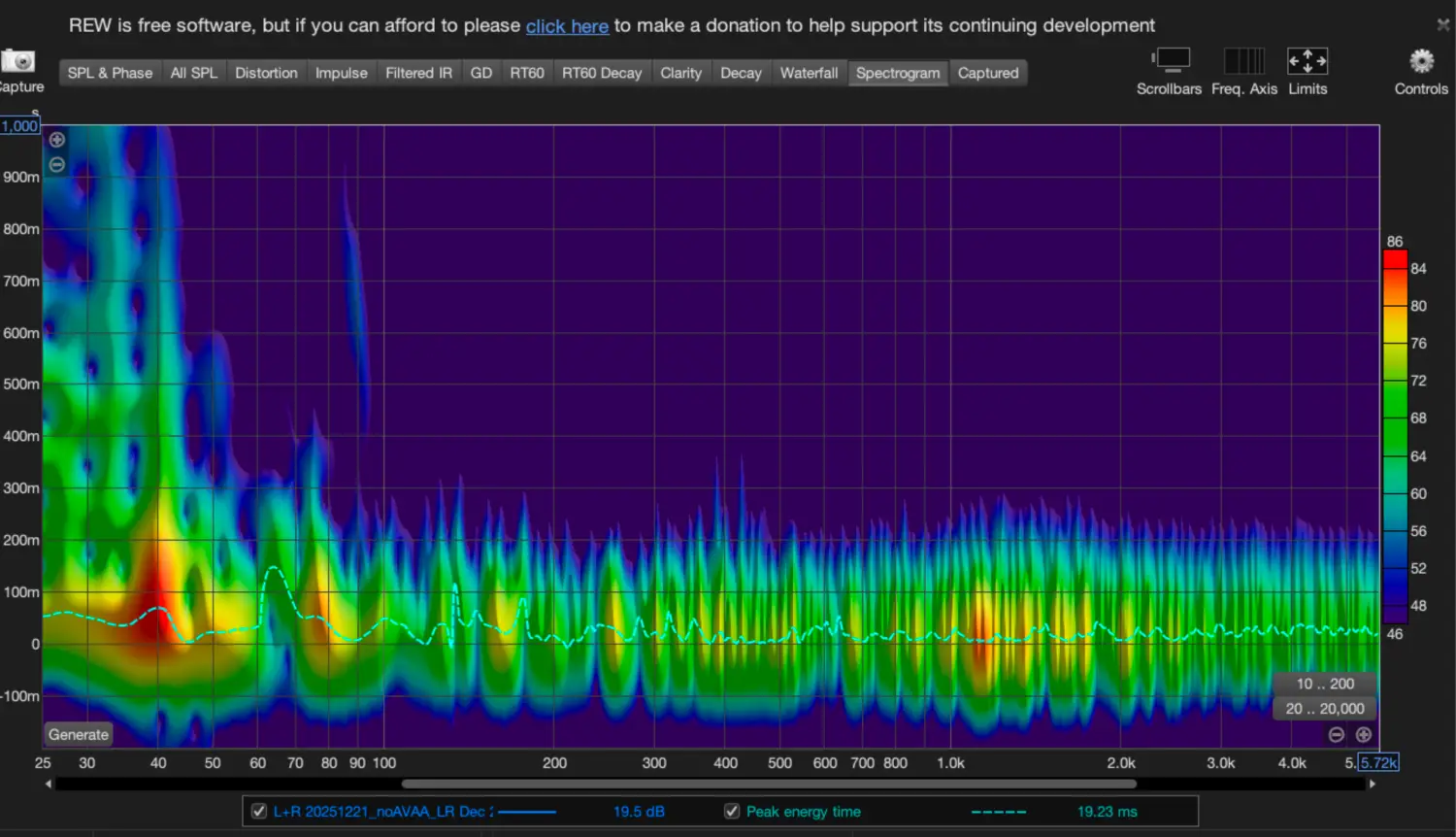Viewport: 1456px width, 837px height.
Task: Open the RT60 Decay tab
Action: (601, 73)
